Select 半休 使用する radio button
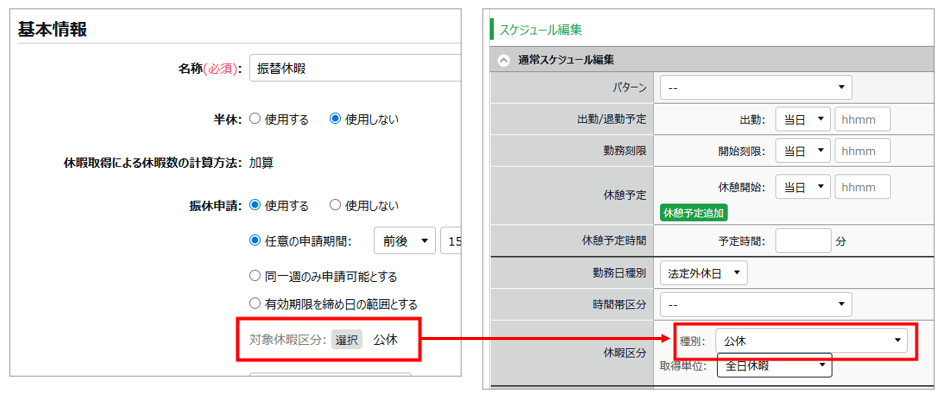The width and height of the screenshot is (944, 397). click(x=254, y=119)
